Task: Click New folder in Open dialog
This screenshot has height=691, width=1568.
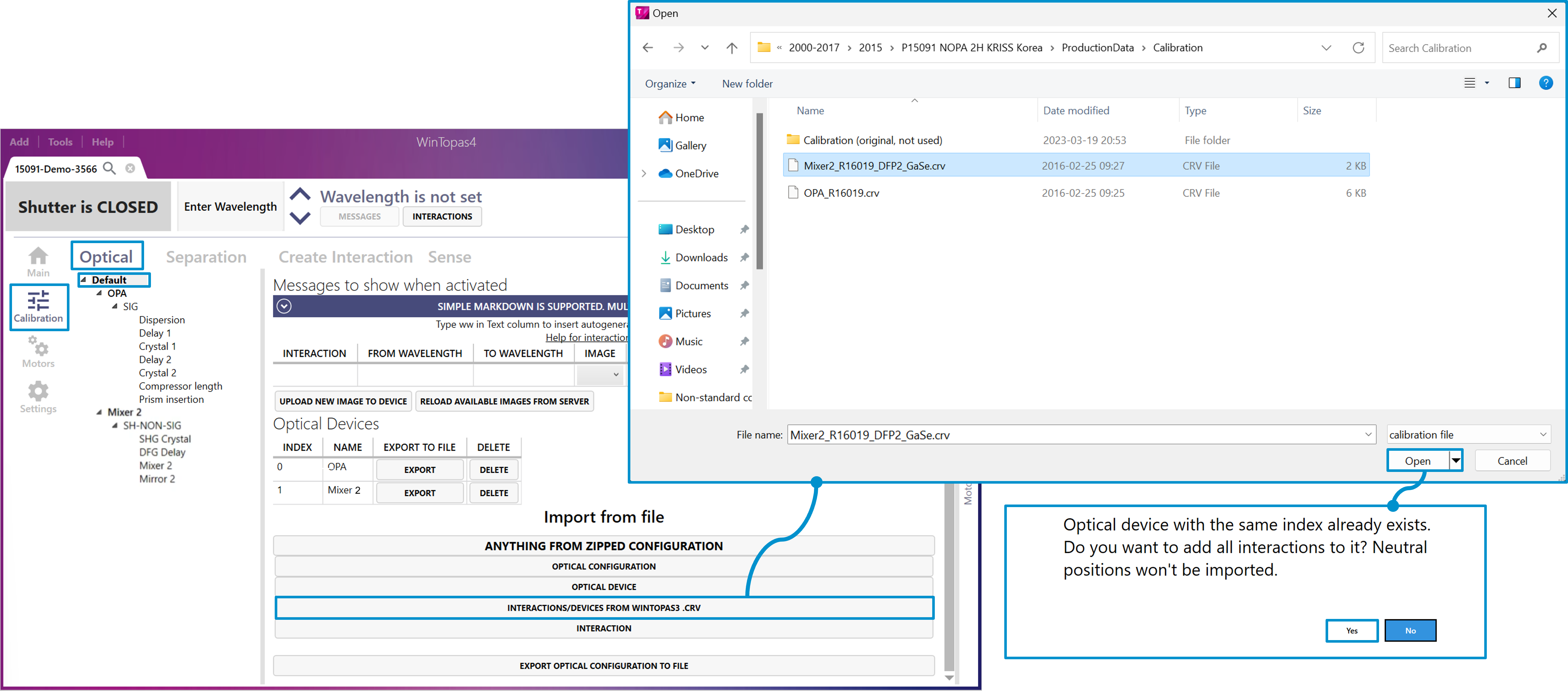Action: pyautogui.click(x=747, y=84)
